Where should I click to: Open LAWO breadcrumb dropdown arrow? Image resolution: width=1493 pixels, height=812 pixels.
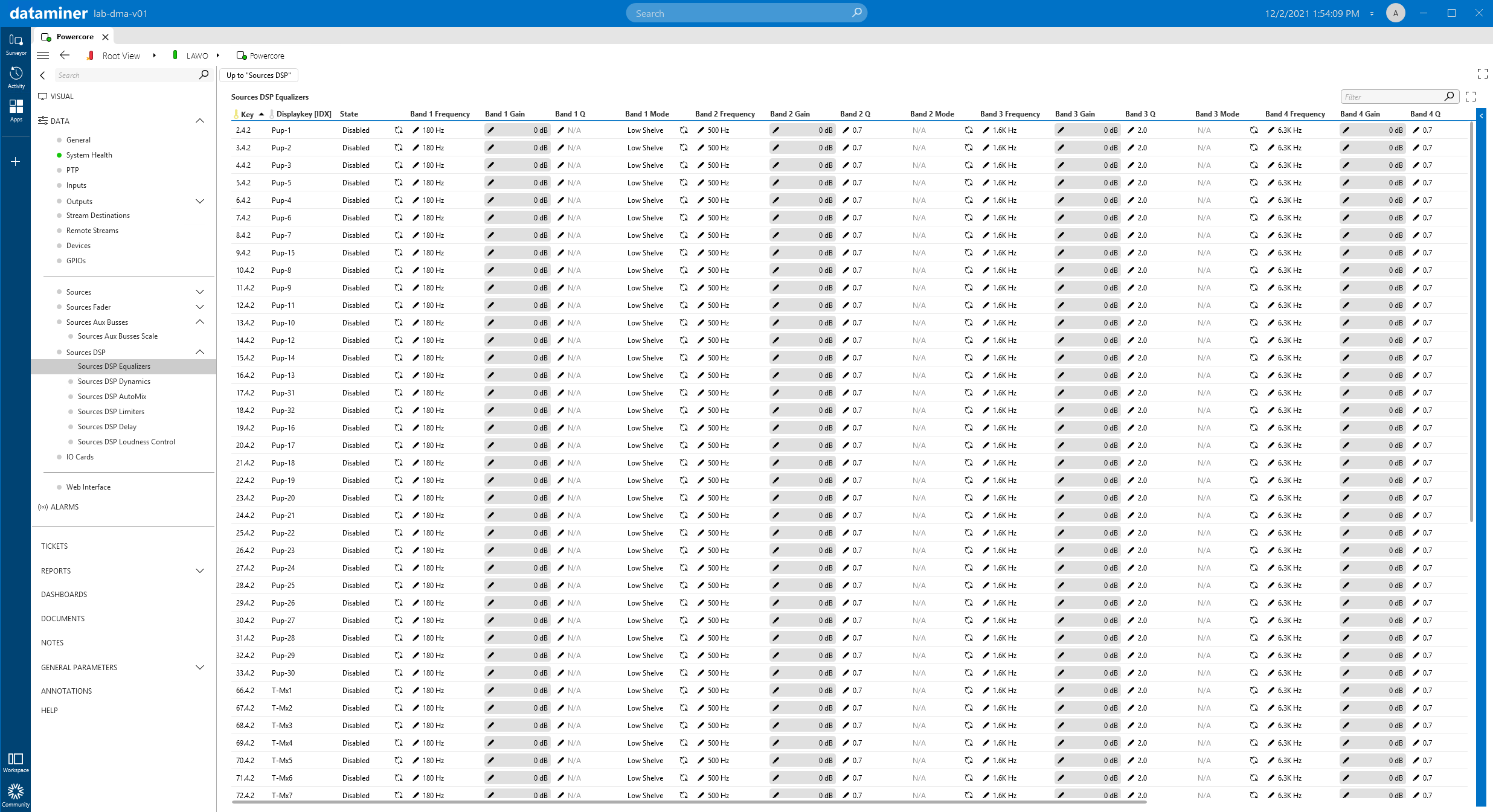tap(218, 56)
